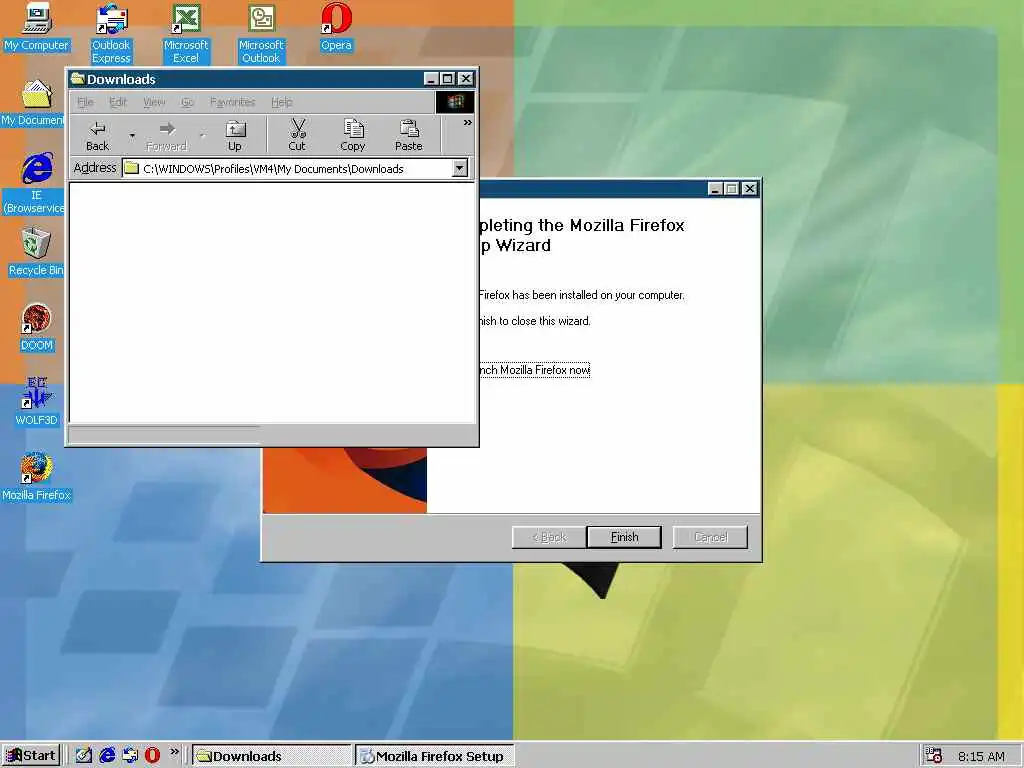1024x768 pixels.
Task: Open the View menu in Downloads
Action: pyautogui.click(x=154, y=102)
